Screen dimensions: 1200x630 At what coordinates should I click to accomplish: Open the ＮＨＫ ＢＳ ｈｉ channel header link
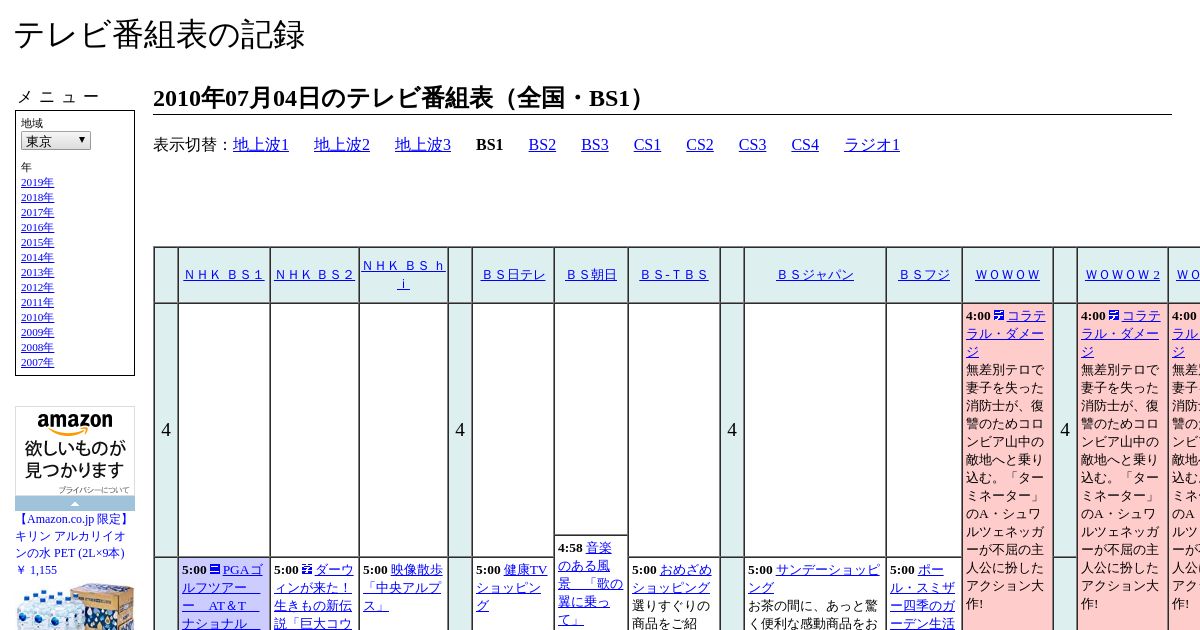(x=403, y=275)
